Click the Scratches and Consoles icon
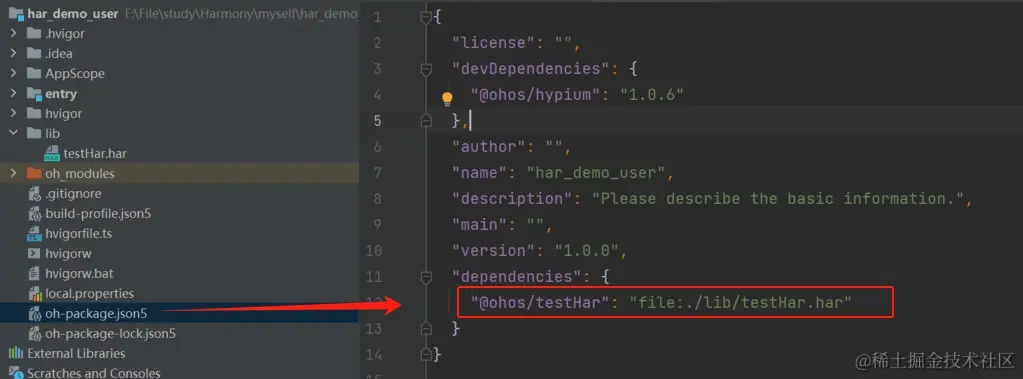Screen dimensions: 1023x379 16,373
